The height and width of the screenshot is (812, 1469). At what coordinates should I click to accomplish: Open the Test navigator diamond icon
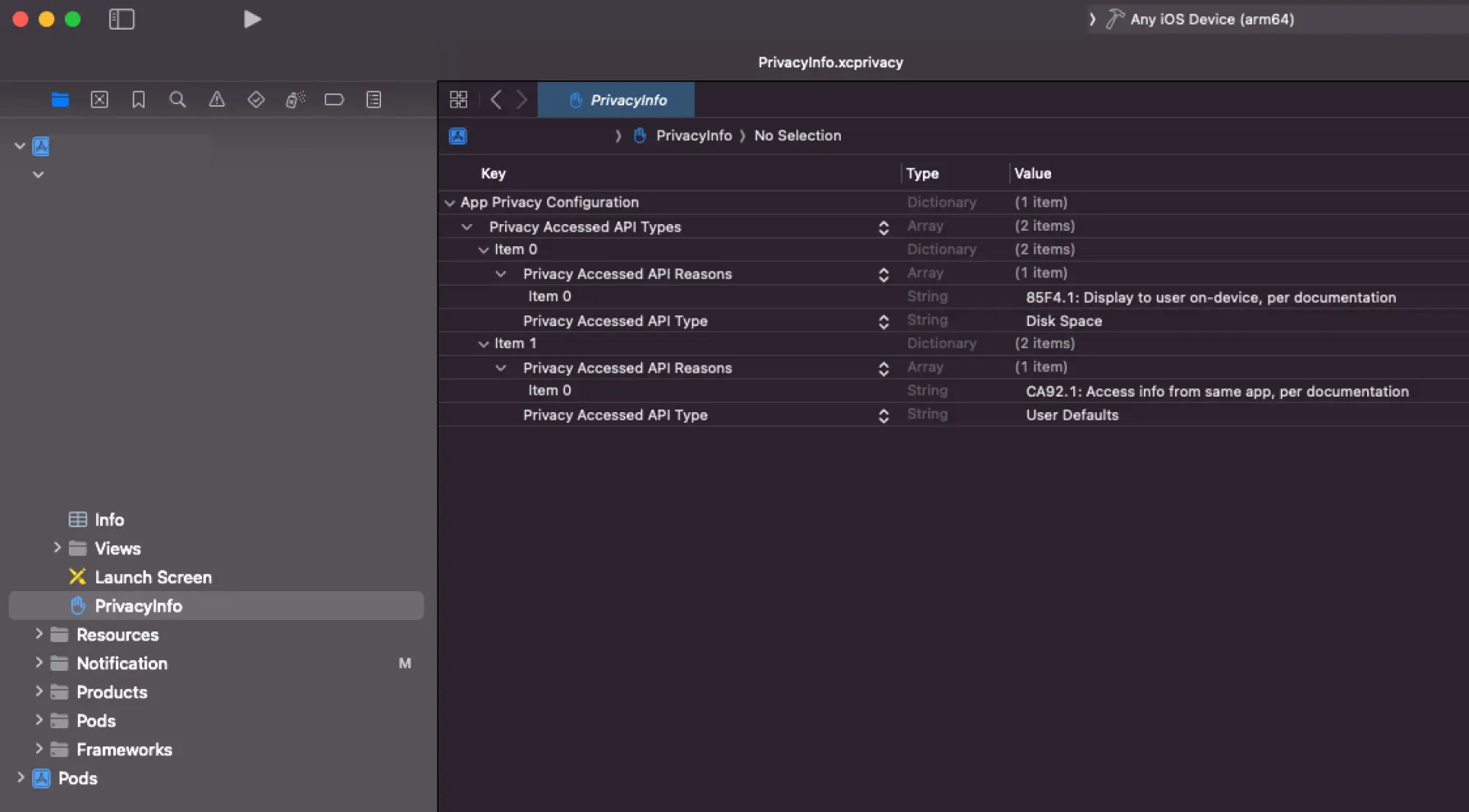(x=256, y=100)
